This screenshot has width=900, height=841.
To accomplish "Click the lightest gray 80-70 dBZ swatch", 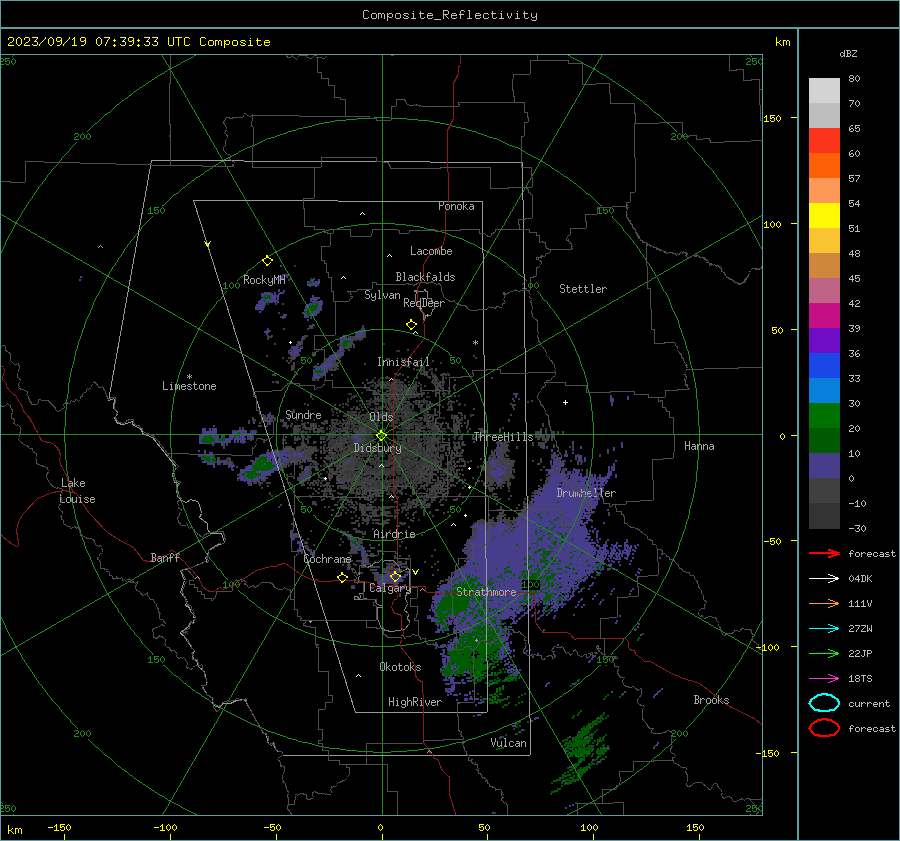I will [824, 91].
